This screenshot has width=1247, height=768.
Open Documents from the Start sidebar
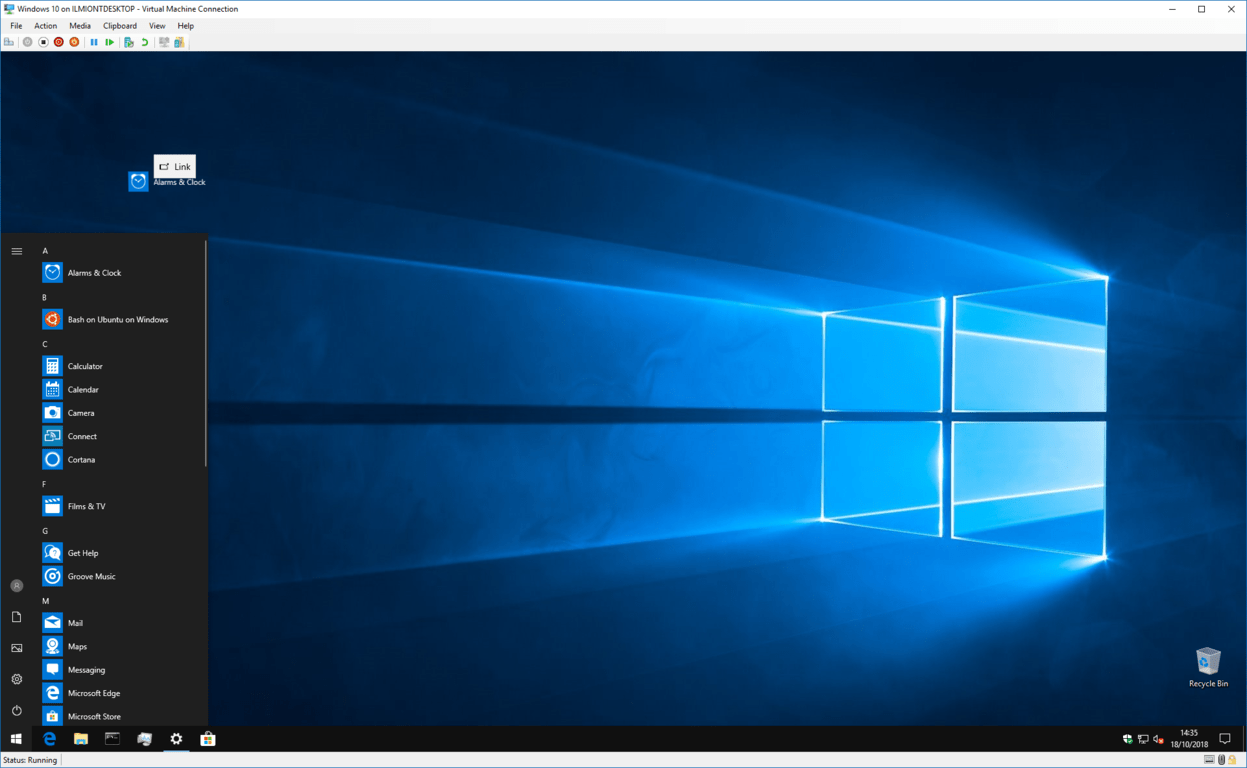17,617
